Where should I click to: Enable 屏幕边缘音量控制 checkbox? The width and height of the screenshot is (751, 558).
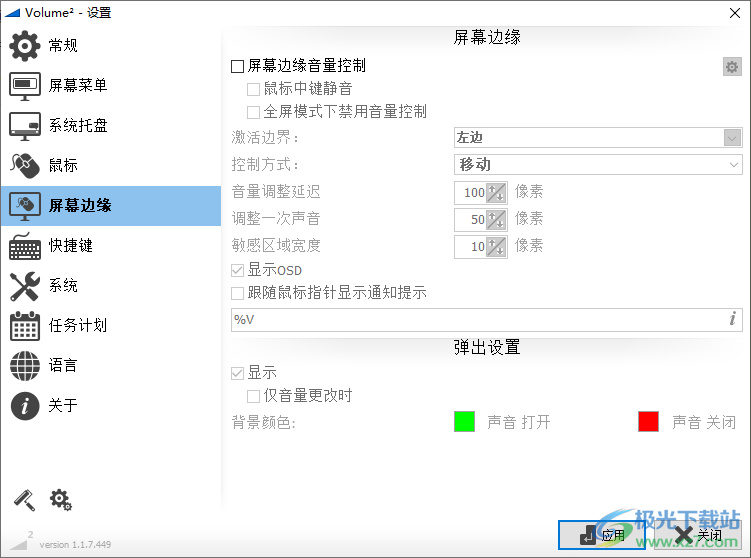click(238, 66)
